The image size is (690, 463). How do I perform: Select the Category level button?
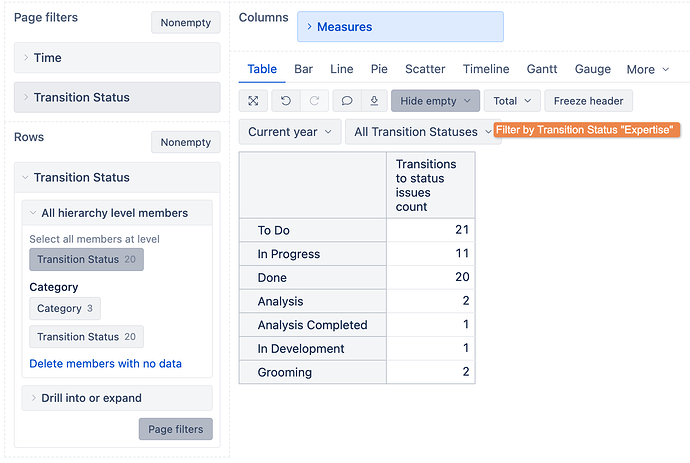click(x=65, y=309)
